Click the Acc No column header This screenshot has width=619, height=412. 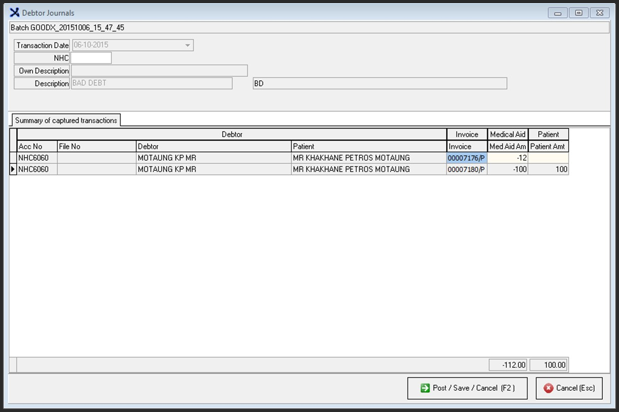(36, 146)
